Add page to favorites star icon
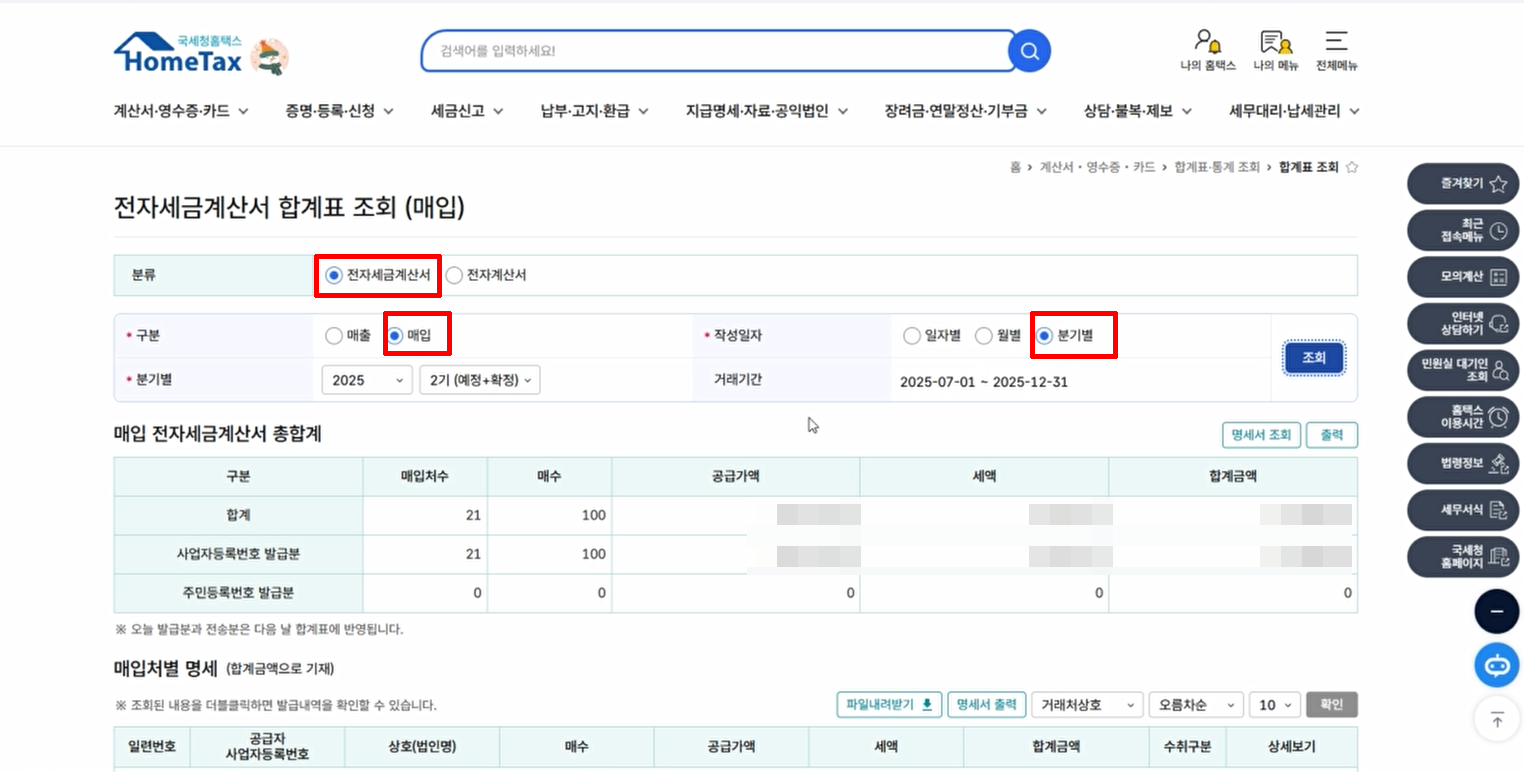 [x=1352, y=167]
